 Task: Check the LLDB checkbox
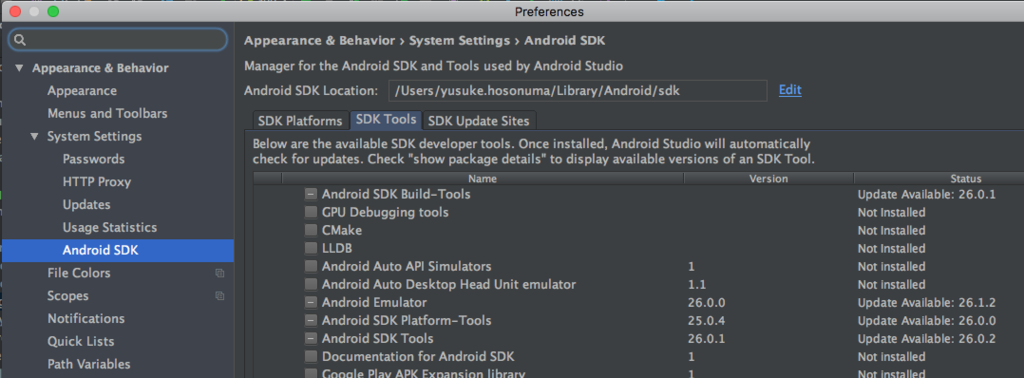tap(311, 249)
